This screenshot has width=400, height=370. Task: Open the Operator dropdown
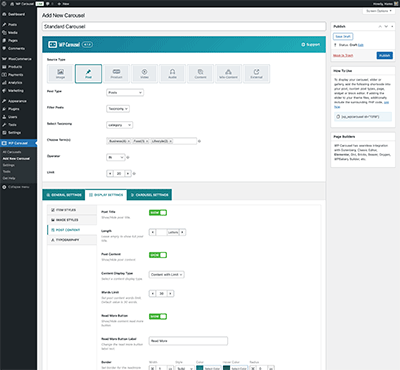[116, 157]
